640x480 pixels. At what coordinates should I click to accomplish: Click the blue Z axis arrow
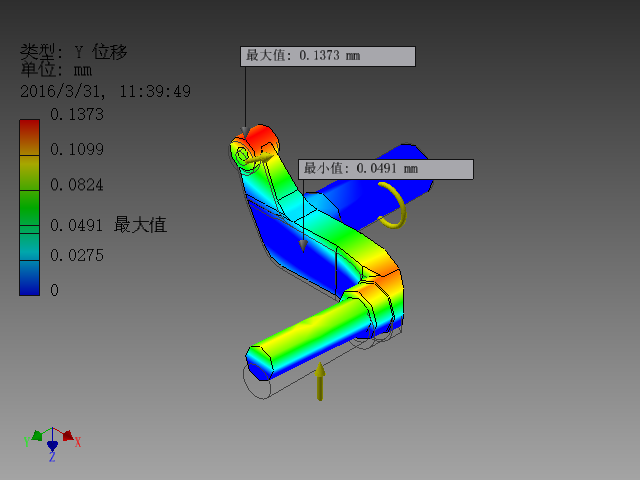tap(52, 445)
